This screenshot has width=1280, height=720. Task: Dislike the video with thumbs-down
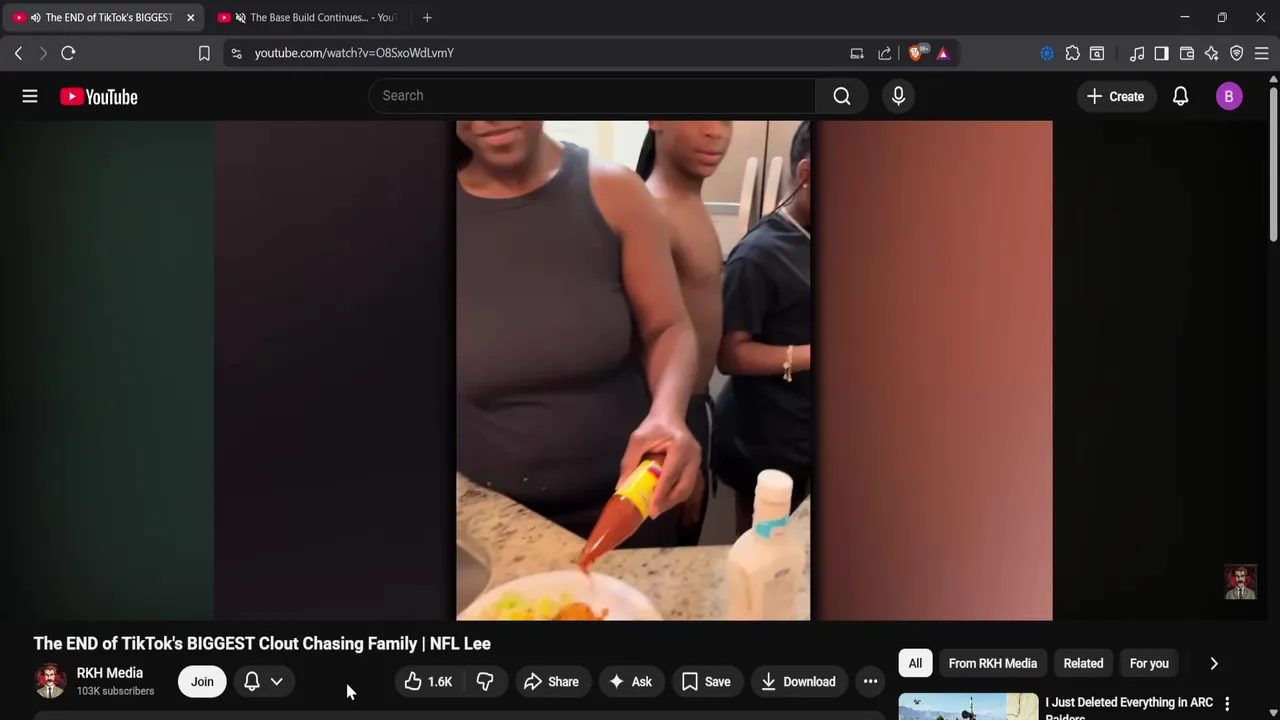click(x=486, y=682)
